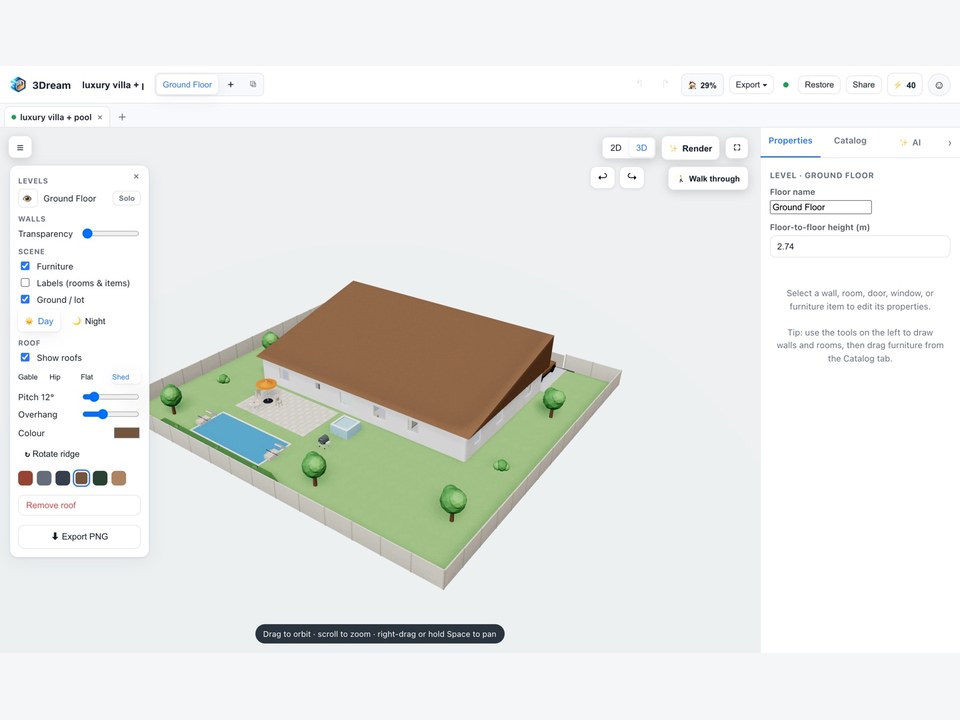Image resolution: width=960 pixels, height=720 pixels.
Task: Open the AI tab
Action: pyautogui.click(x=910, y=143)
